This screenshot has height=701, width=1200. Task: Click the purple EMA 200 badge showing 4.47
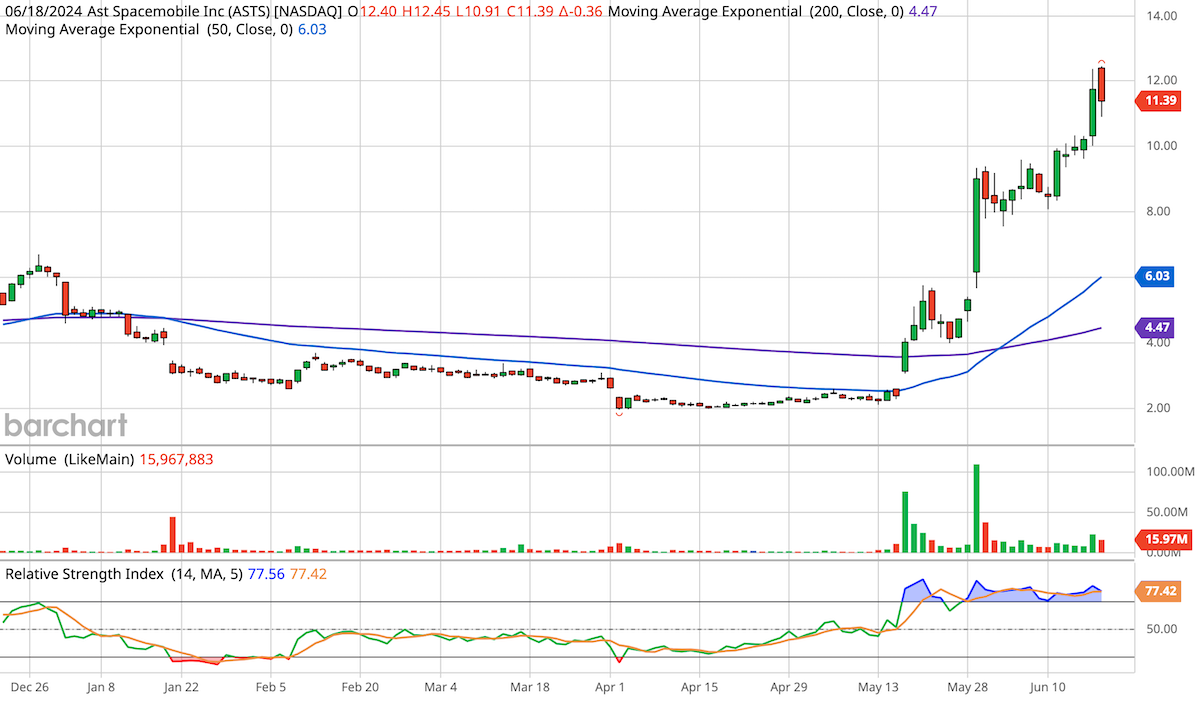(1155, 327)
